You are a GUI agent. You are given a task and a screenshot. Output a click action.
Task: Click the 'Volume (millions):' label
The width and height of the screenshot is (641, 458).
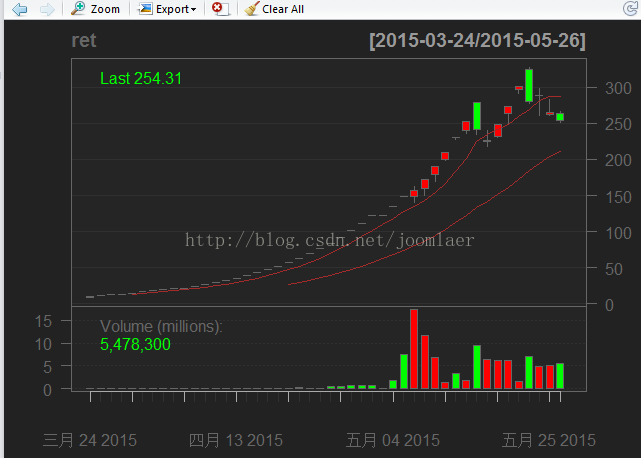[161, 326]
